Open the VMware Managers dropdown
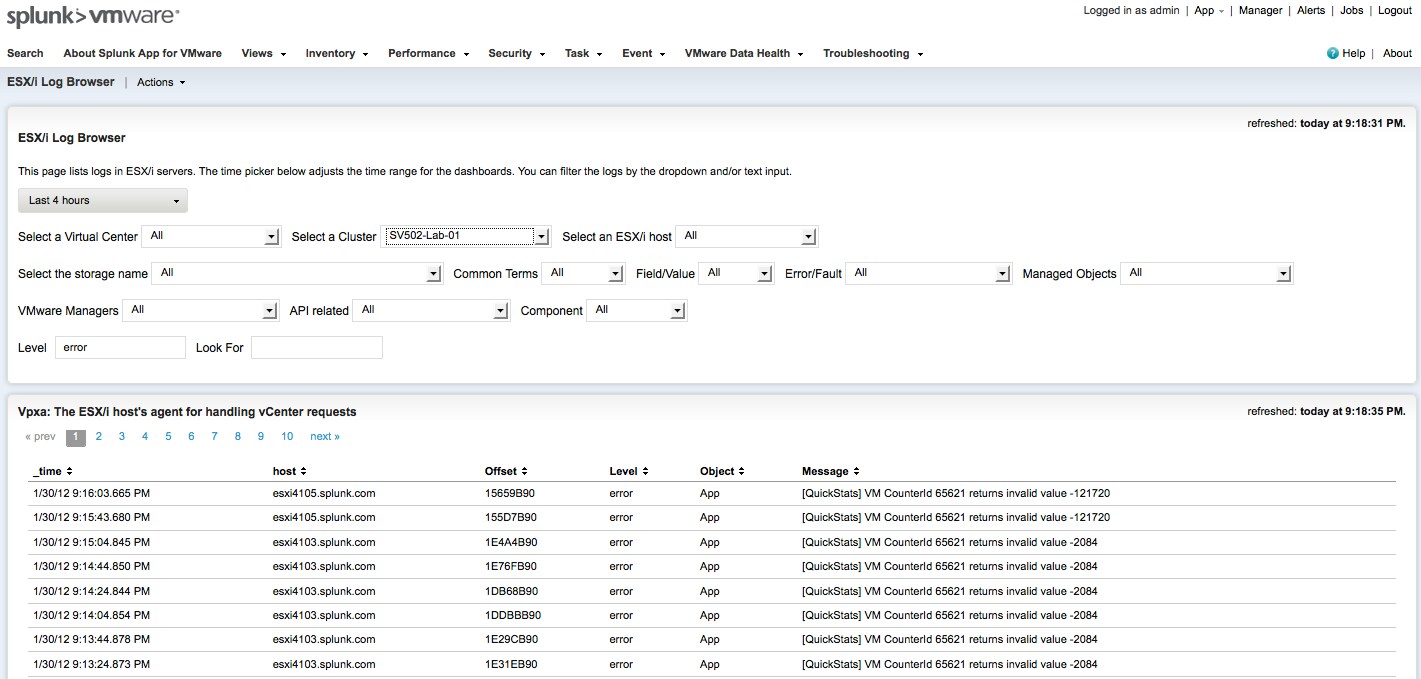1421x679 pixels. pos(200,311)
